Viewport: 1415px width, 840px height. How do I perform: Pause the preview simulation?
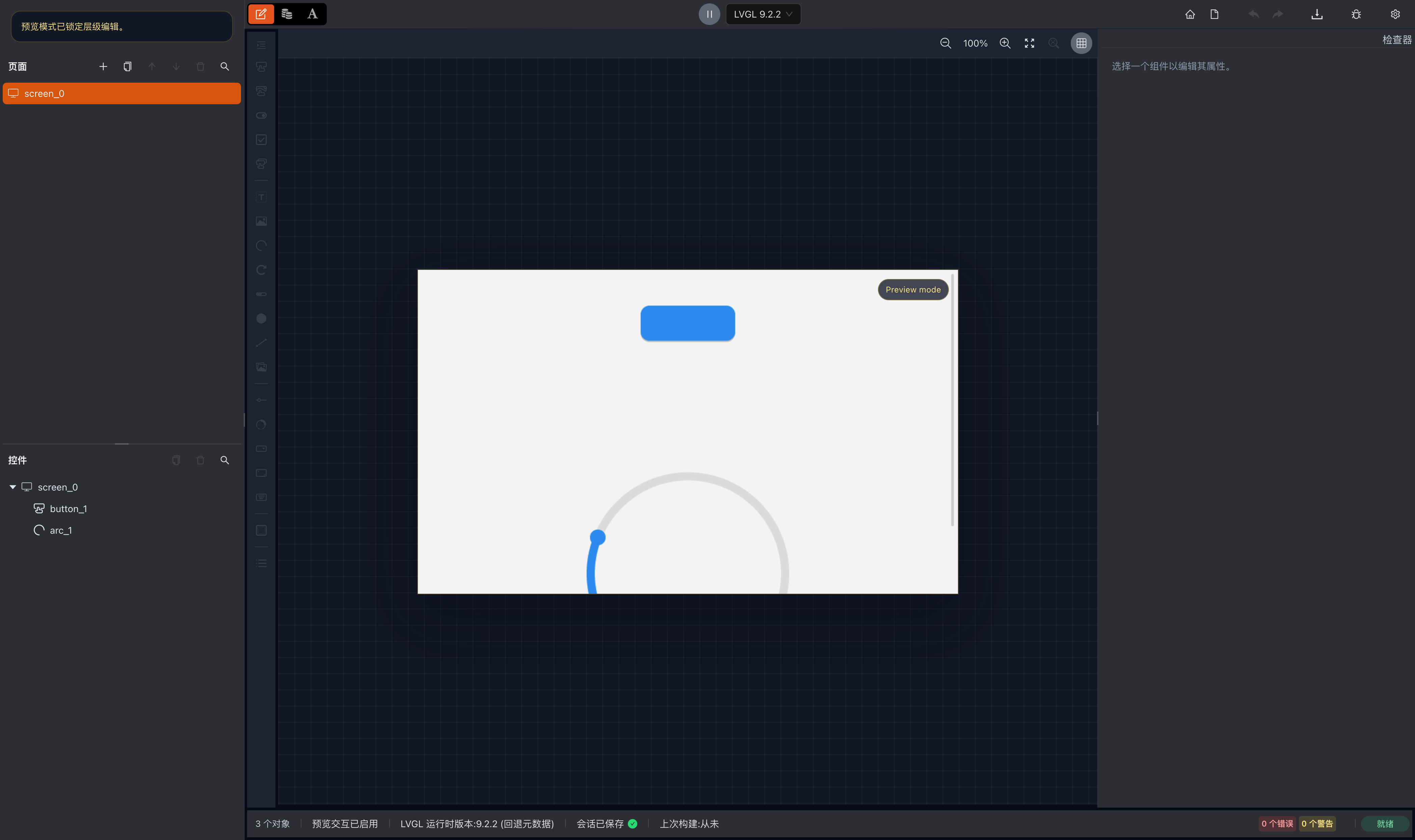(709, 14)
